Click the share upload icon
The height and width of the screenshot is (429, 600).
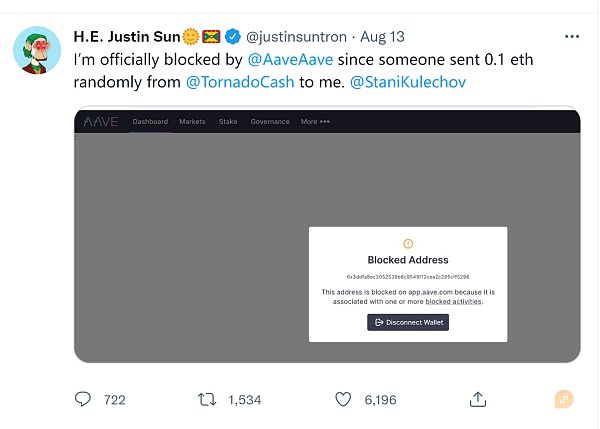click(478, 399)
